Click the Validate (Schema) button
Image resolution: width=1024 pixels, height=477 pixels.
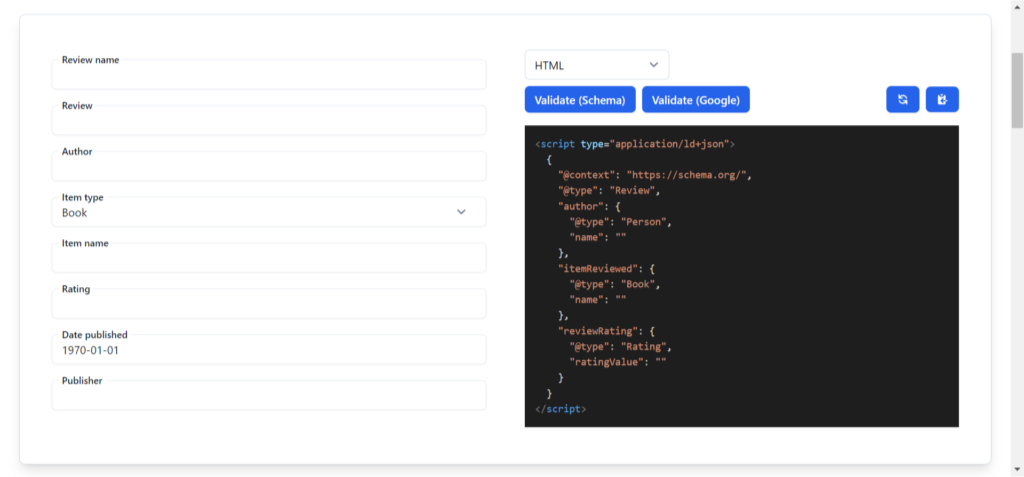point(580,100)
